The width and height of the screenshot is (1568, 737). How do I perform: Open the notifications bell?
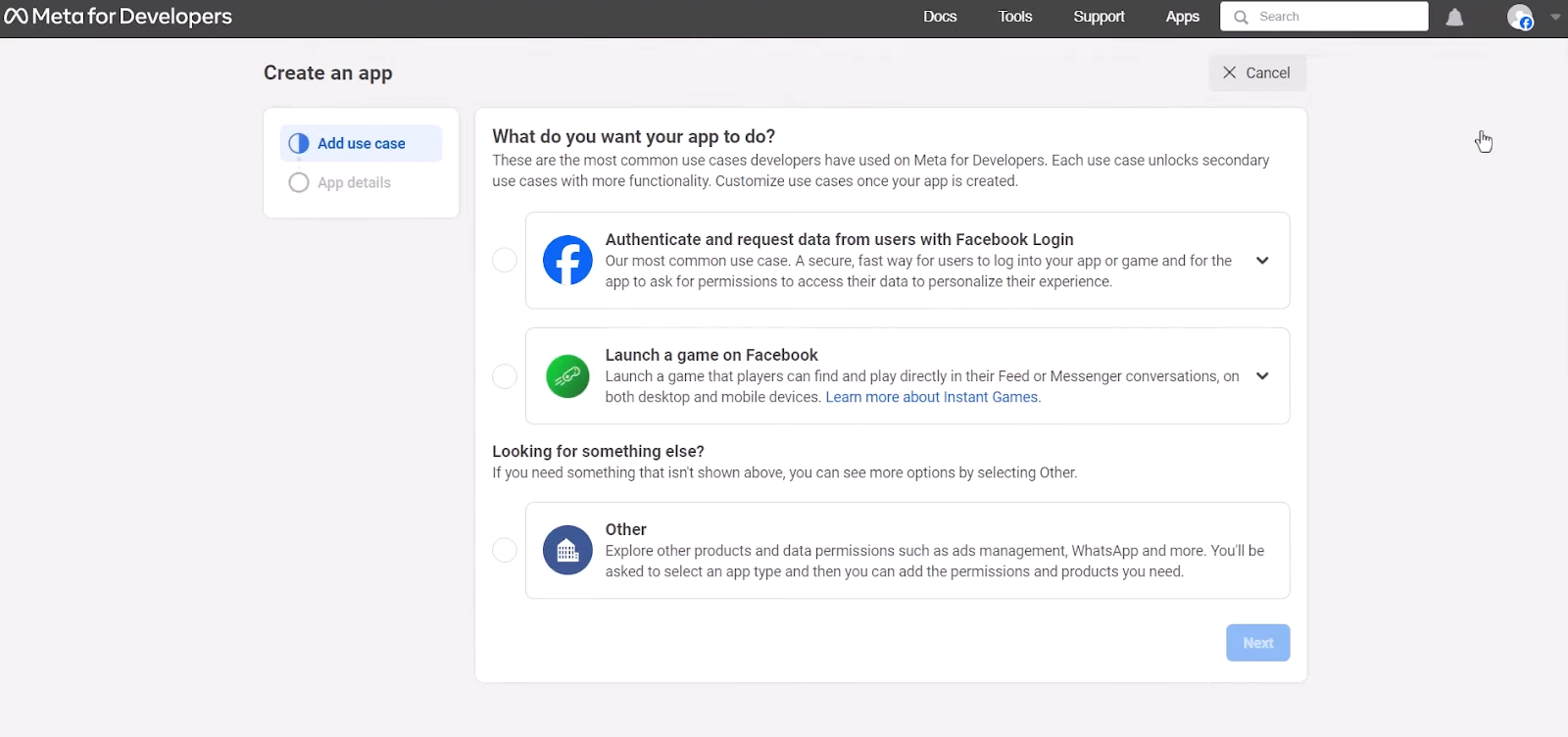coord(1455,17)
